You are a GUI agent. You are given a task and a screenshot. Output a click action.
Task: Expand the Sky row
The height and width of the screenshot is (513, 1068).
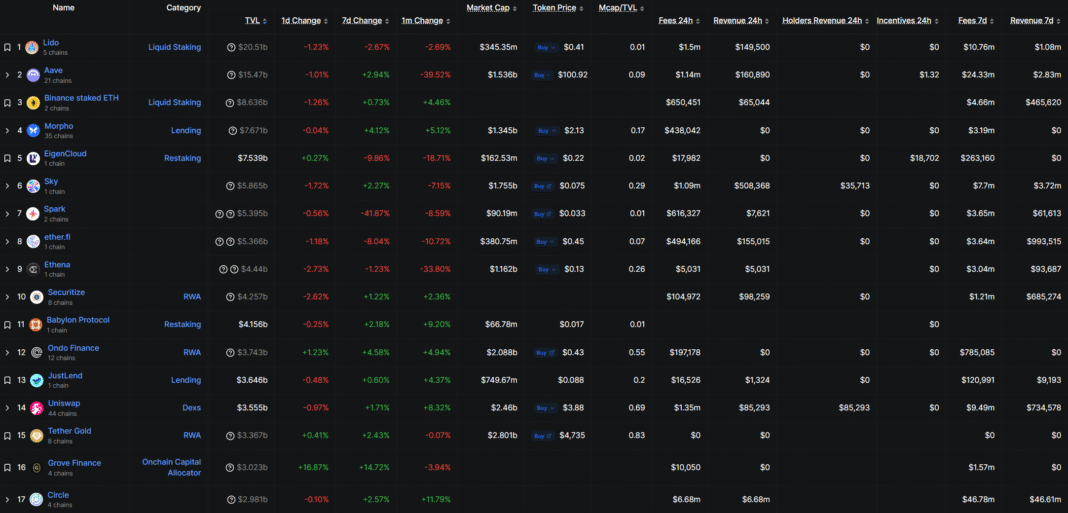(7, 186)
